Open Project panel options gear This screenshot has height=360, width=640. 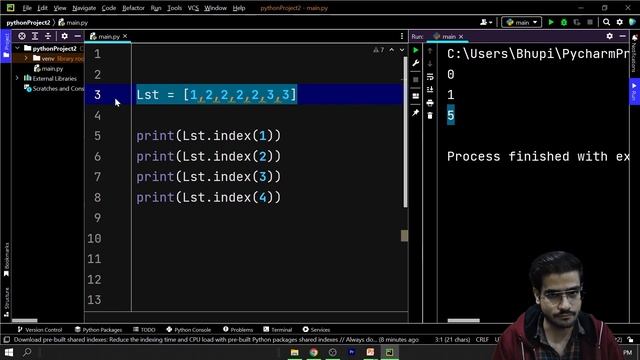click(x=64, y=36)
